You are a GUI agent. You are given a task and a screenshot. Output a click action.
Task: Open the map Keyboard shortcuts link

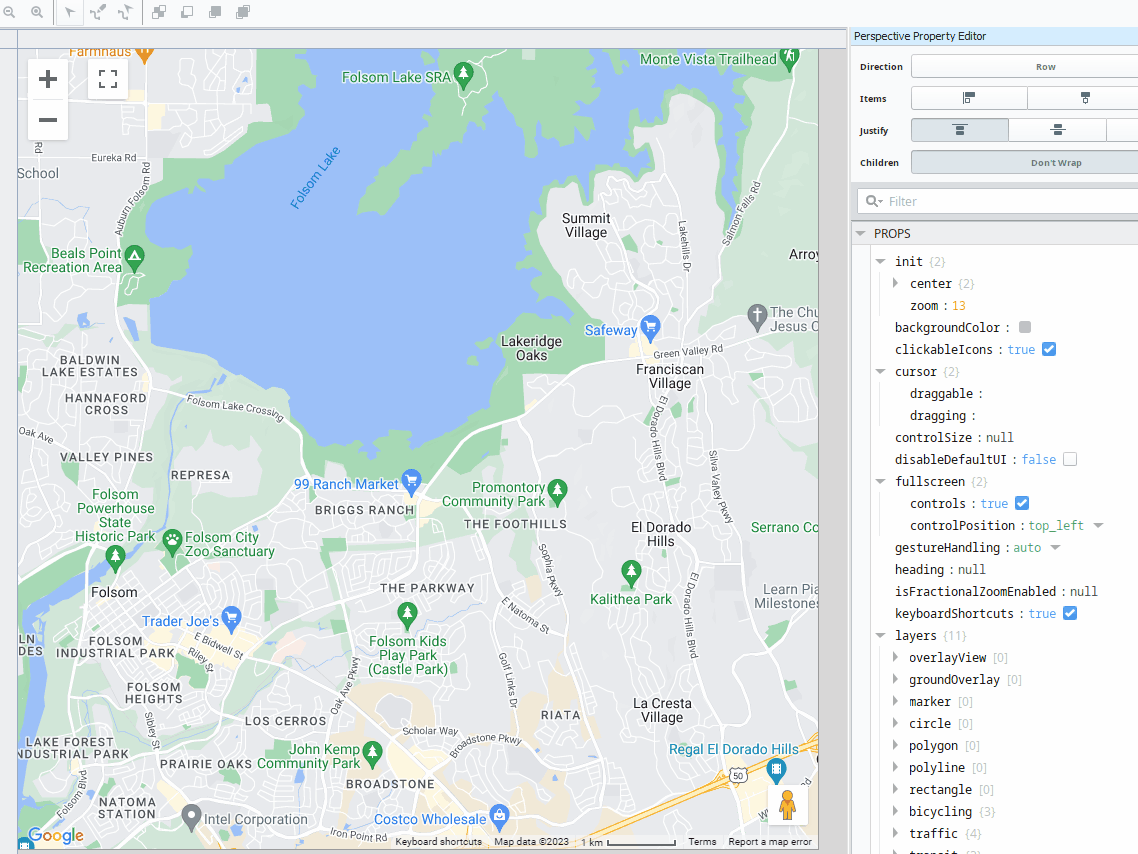438,842
